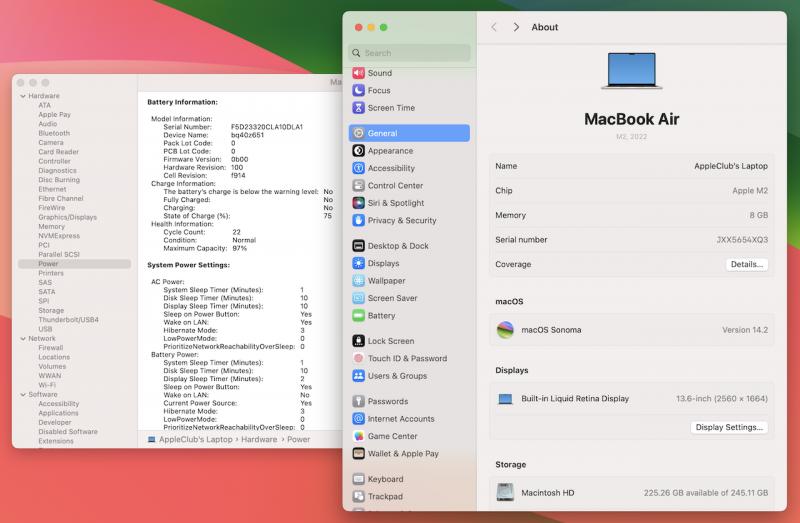This screenshot has width=800, height=523.
Task: Select the Keyboard icon
Action: click(x=358, y=479)
